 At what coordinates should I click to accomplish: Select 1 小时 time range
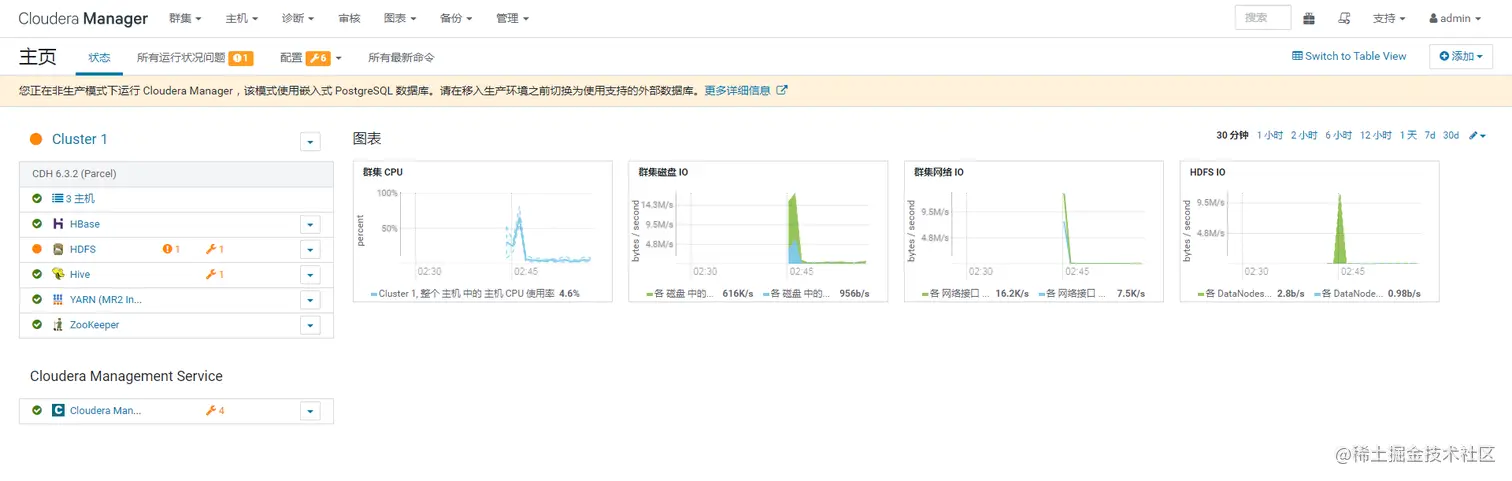[1270, 135]
